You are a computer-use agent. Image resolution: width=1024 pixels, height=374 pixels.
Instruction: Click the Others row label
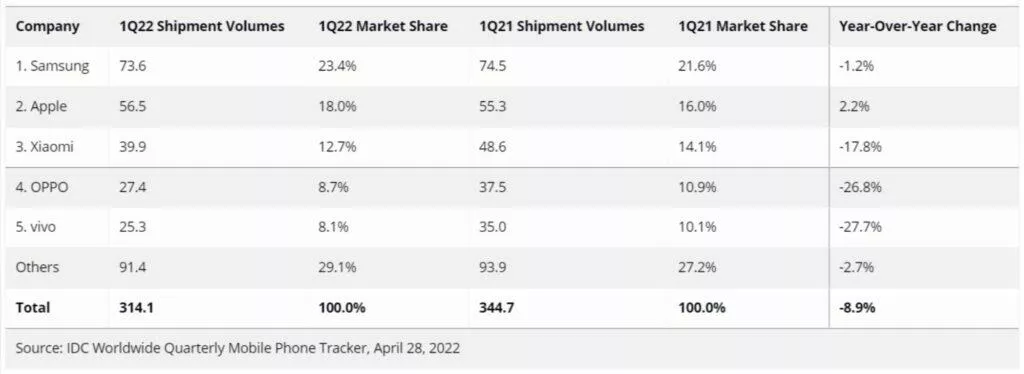[x=37, y=267]
